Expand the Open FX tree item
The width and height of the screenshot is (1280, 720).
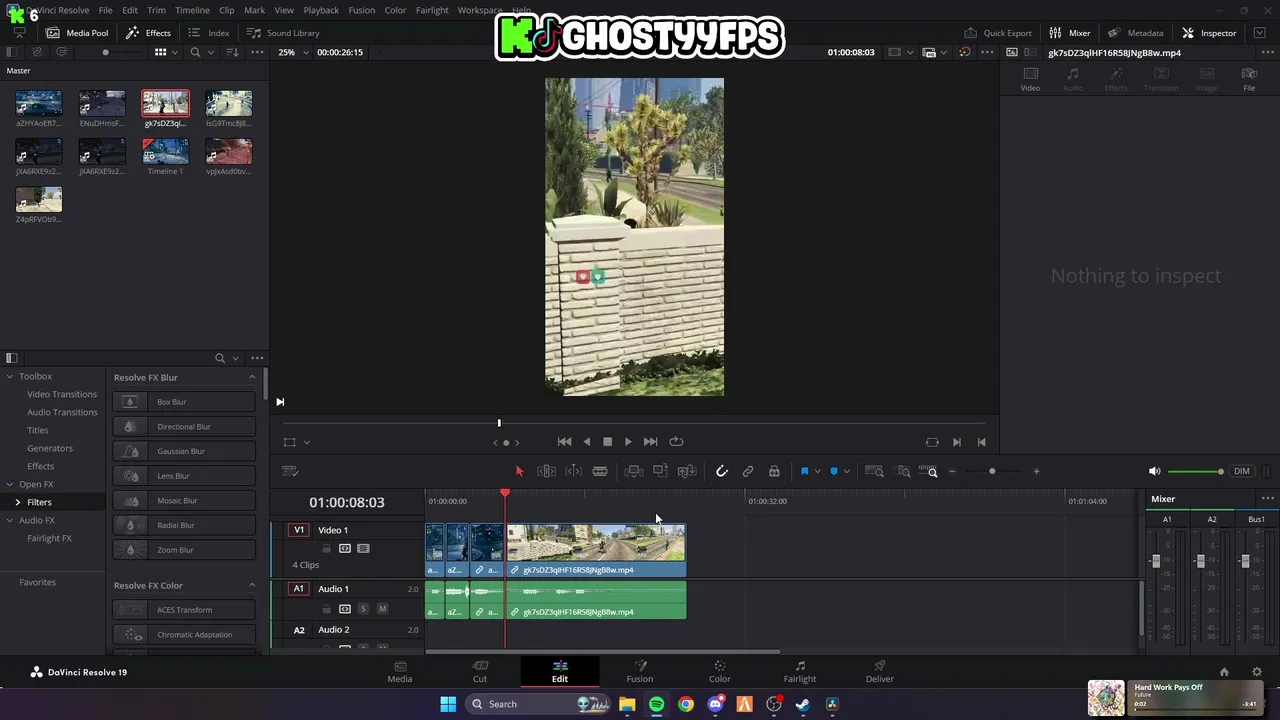coord(9,484)
